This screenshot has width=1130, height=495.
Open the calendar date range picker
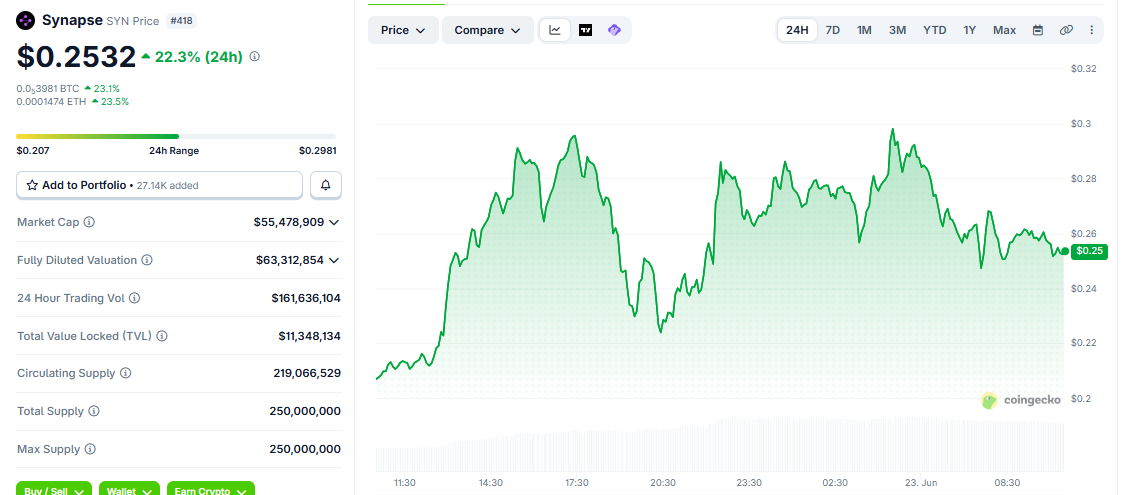pos(1038,30)
